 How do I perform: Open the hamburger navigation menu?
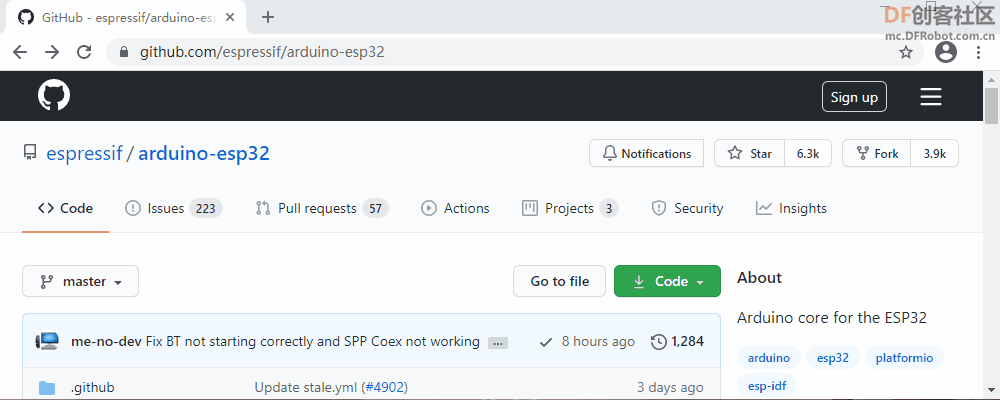[930, 97]
